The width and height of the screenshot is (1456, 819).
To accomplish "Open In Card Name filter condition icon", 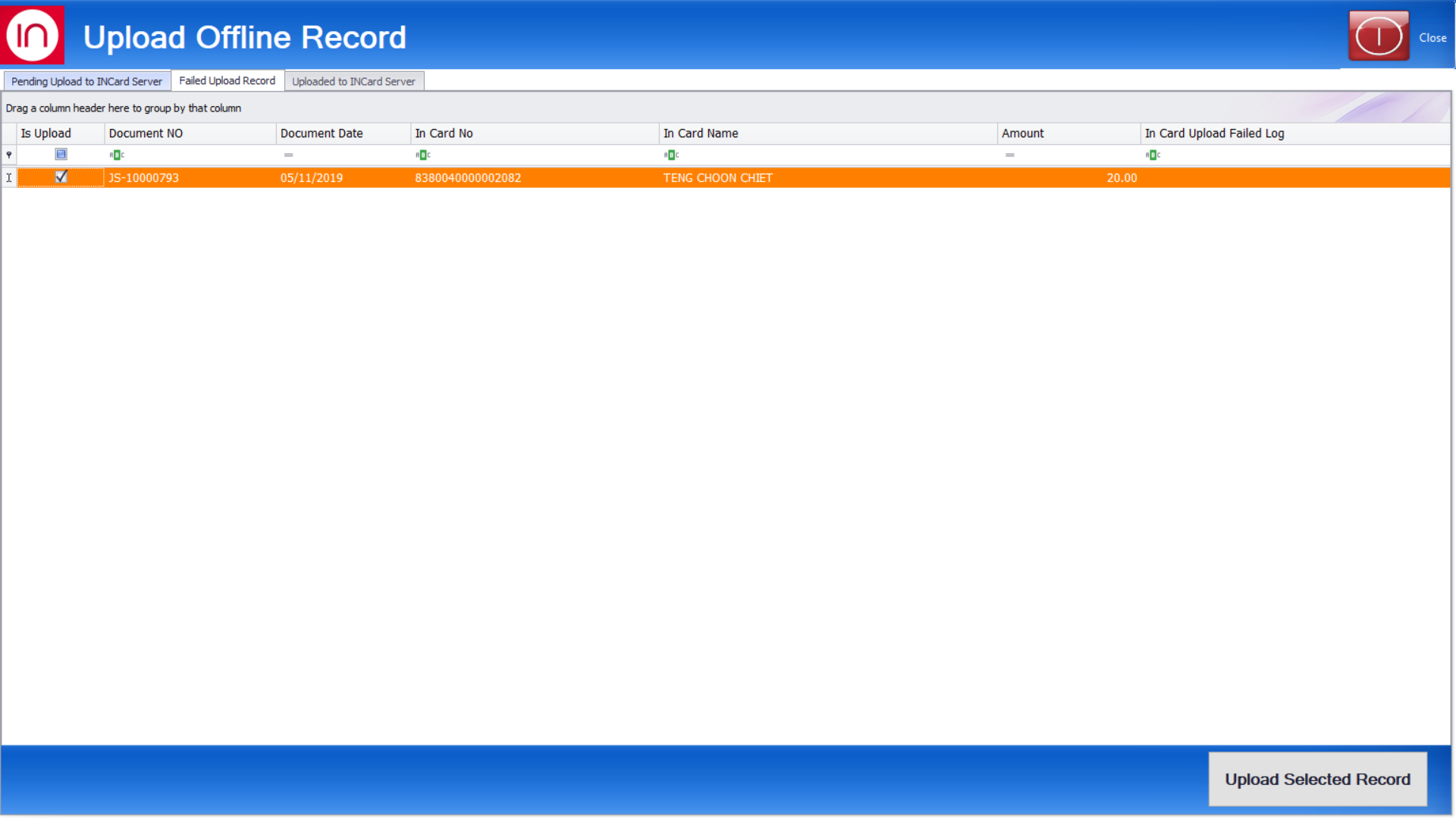I will [671, 155].
